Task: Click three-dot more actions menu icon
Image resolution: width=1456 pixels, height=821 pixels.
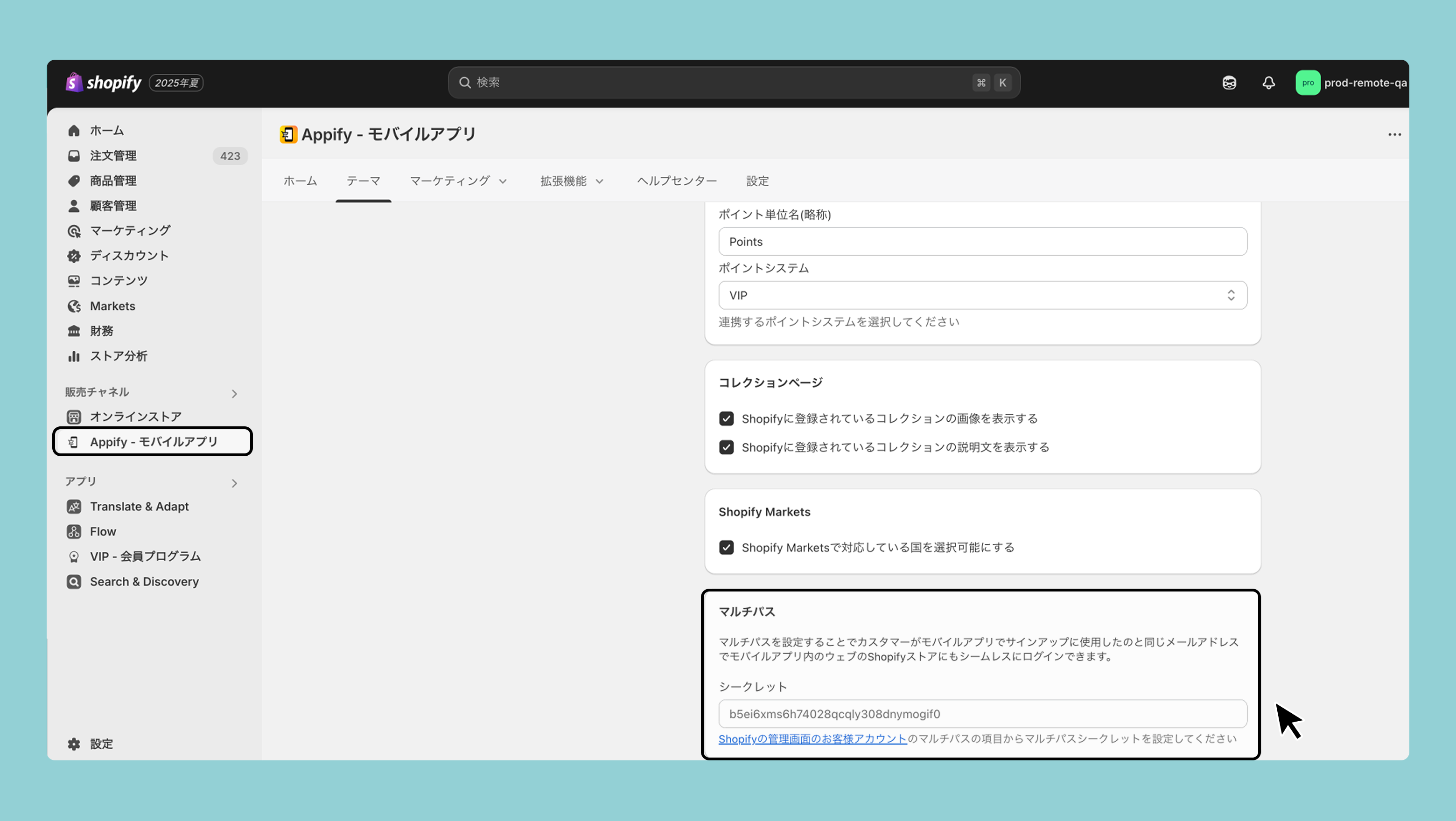Action: (x=1394, y=134)
